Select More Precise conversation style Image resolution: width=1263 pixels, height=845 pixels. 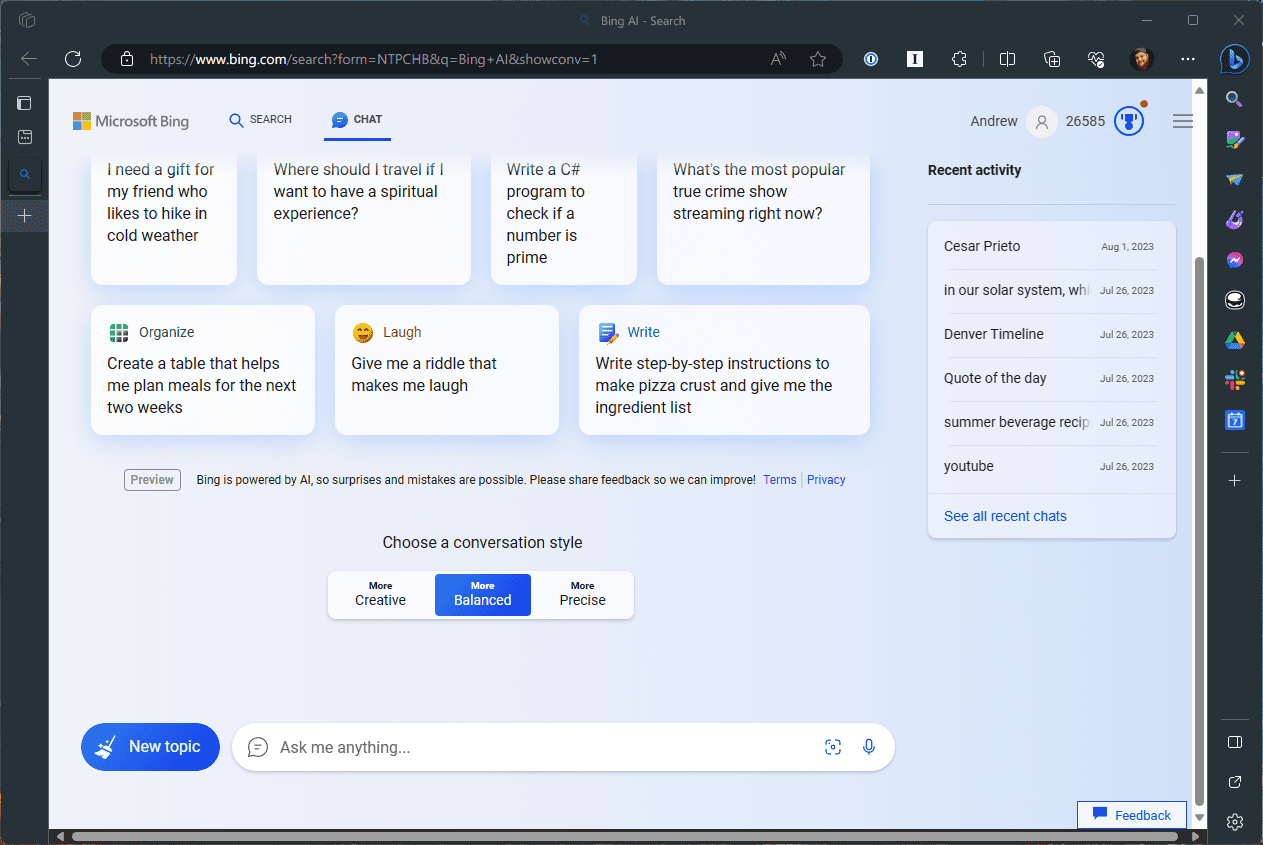(583, 594)
